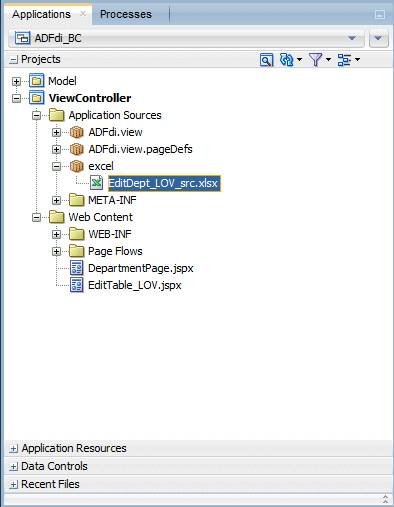Screen dimensions: 394x507
Task: Switch to the Applications tab
Action: [x=41, y=14]
